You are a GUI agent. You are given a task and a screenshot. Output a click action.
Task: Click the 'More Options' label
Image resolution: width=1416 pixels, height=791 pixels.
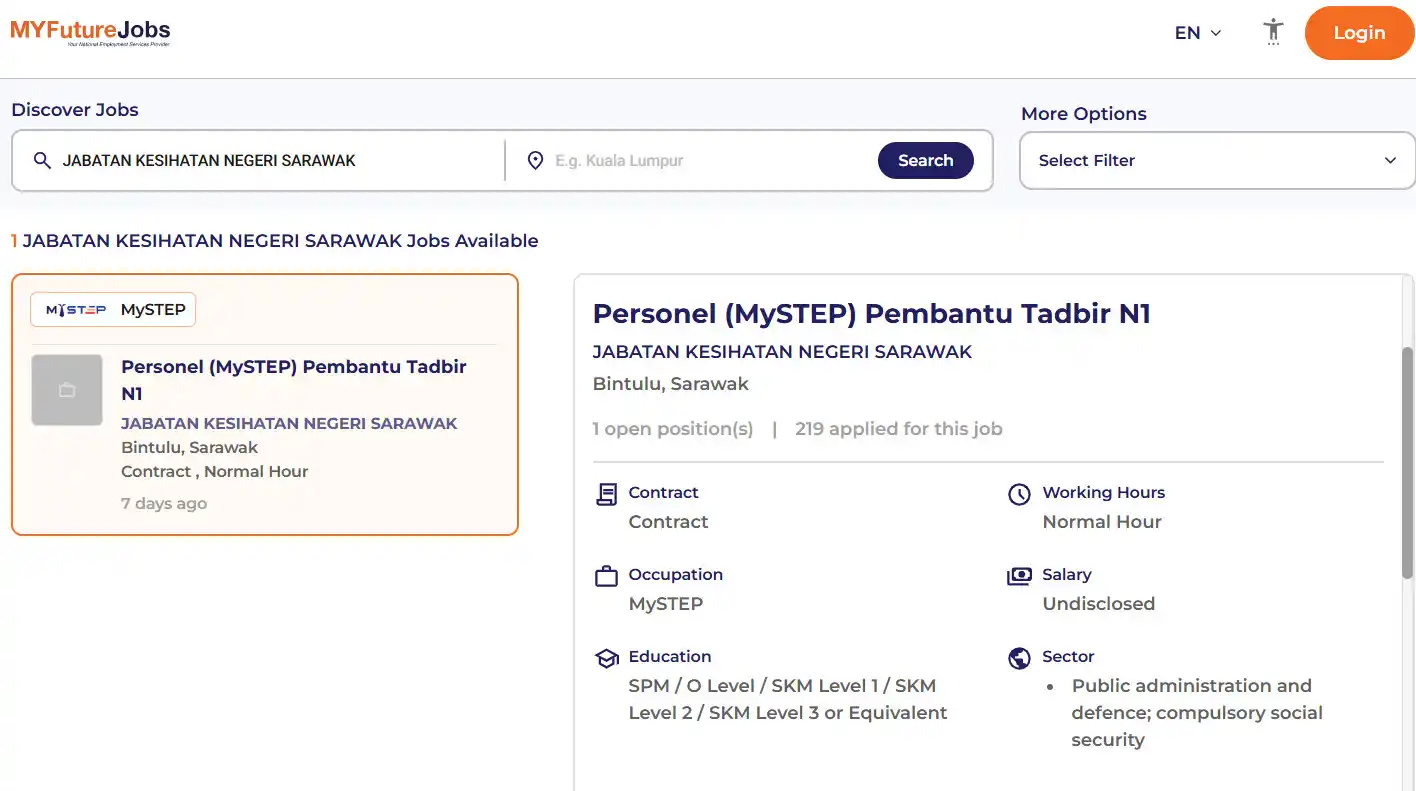(1083, 114)
